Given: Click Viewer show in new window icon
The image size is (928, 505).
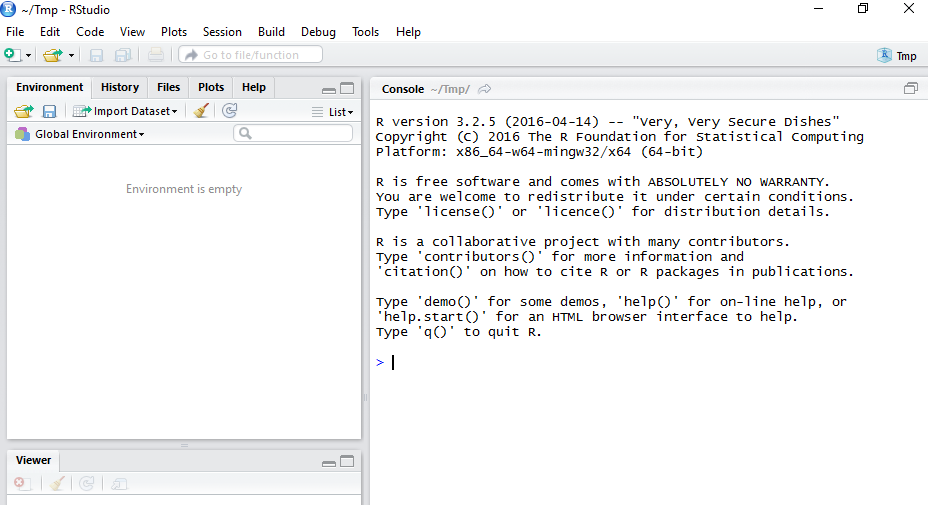Looking at the screenshot, I should pos(119,484).
